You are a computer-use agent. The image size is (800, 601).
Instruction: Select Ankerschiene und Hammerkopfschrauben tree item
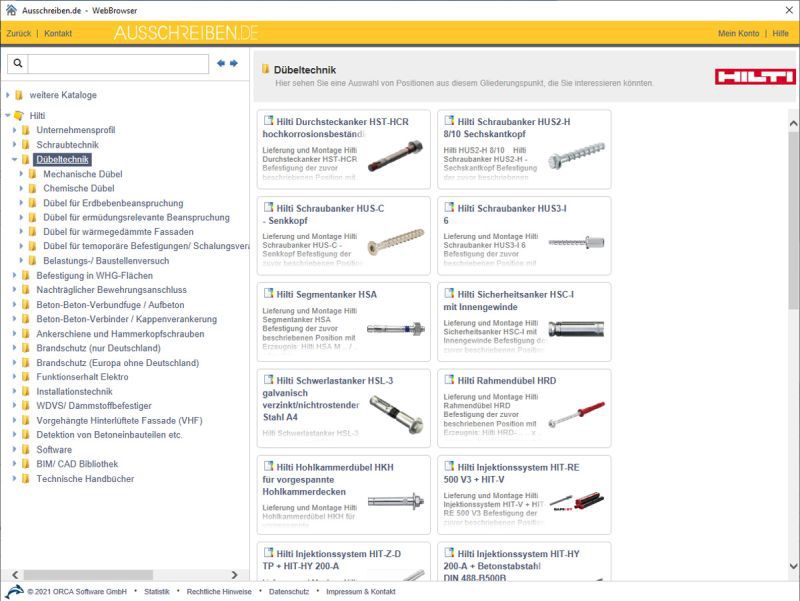(x=120, y=334)
